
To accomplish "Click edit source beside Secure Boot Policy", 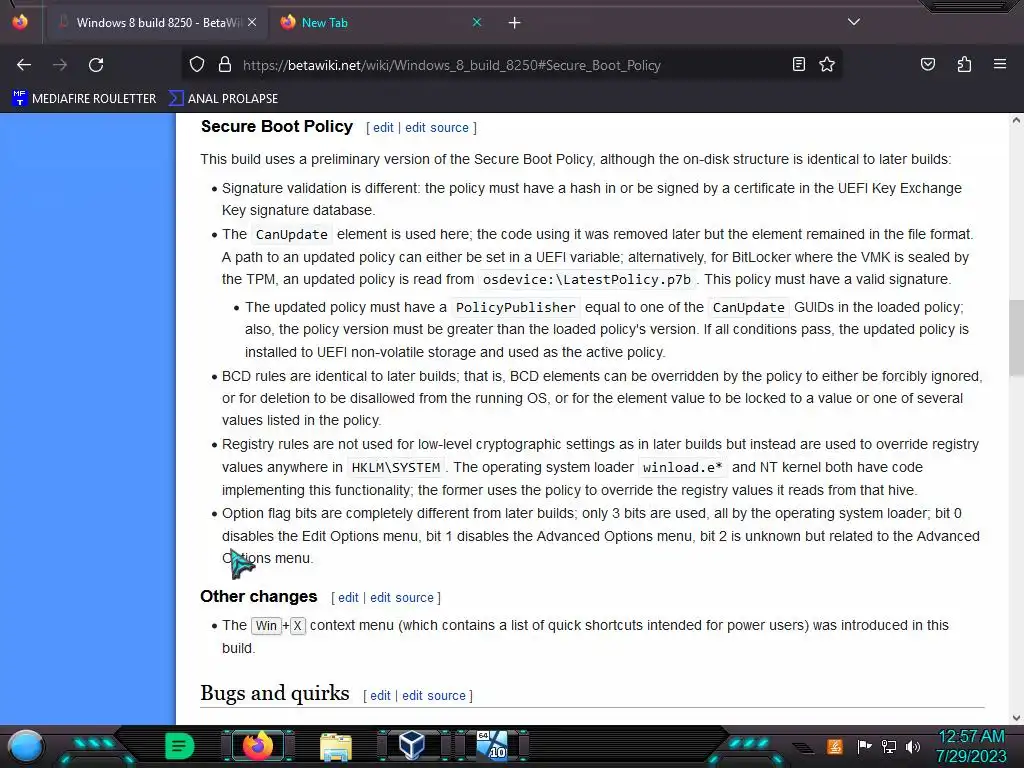I will 436,128.
